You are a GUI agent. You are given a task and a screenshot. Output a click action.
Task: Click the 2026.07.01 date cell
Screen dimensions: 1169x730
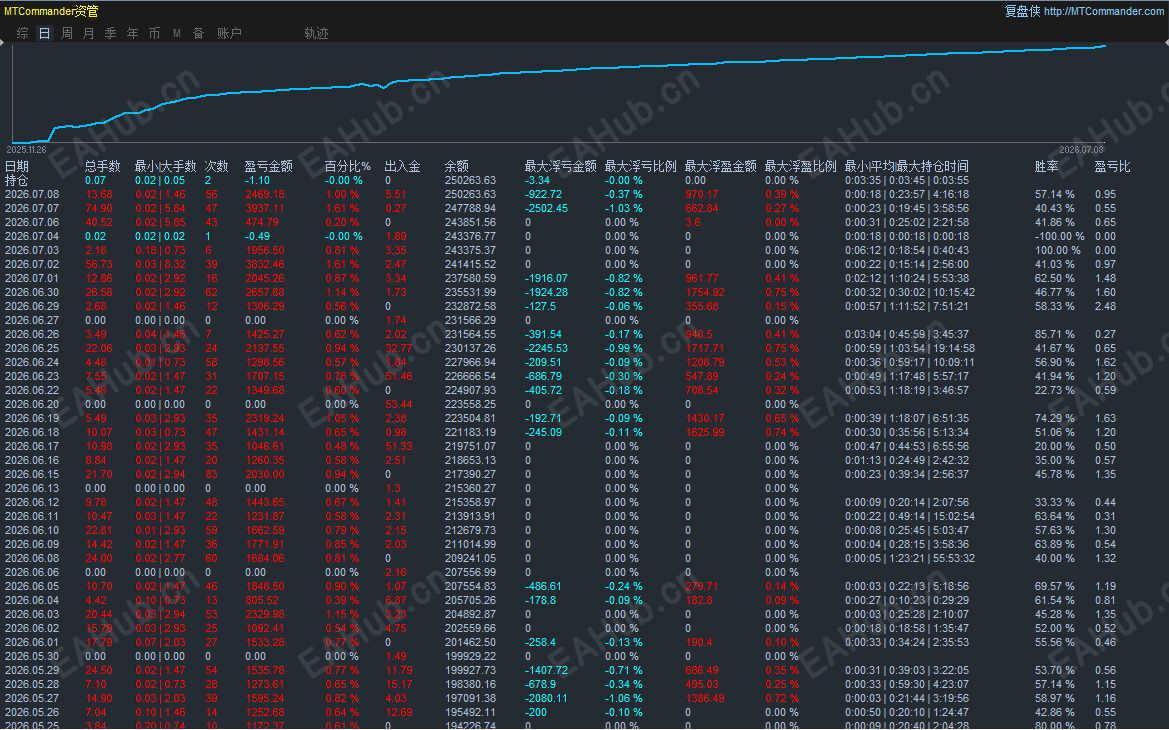click(32, 278)
